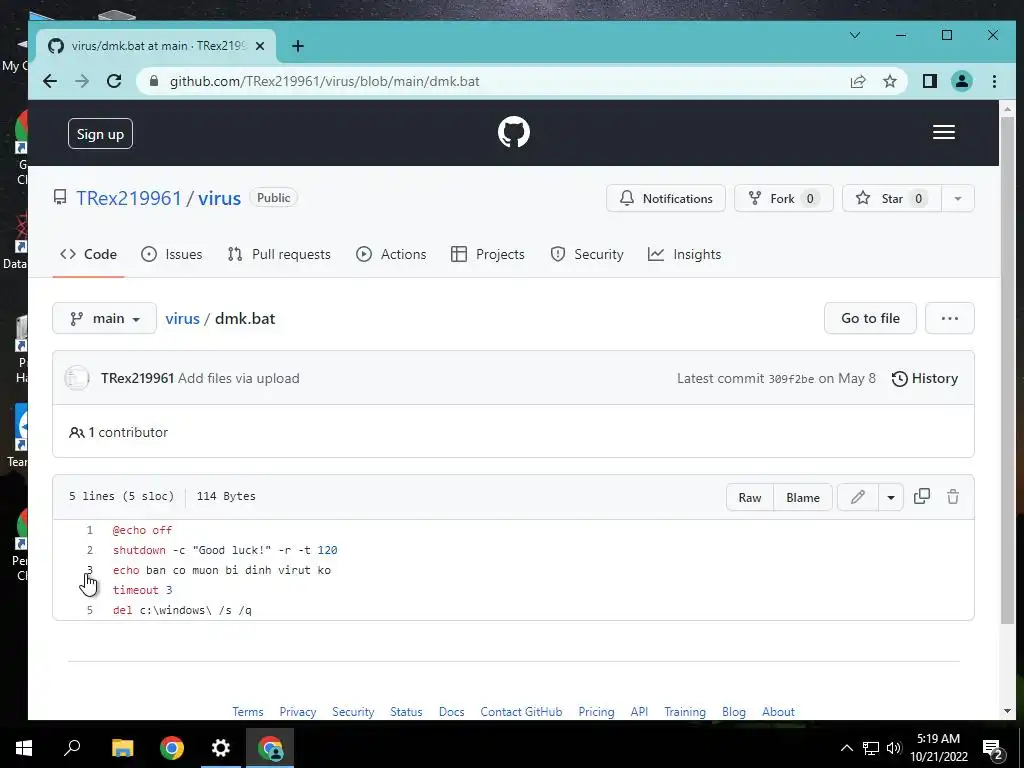Image resolution: width=1024 pixels, height=768 pixels.
Task: Open File Explorer from taskbar
Action: pos(122,748)
